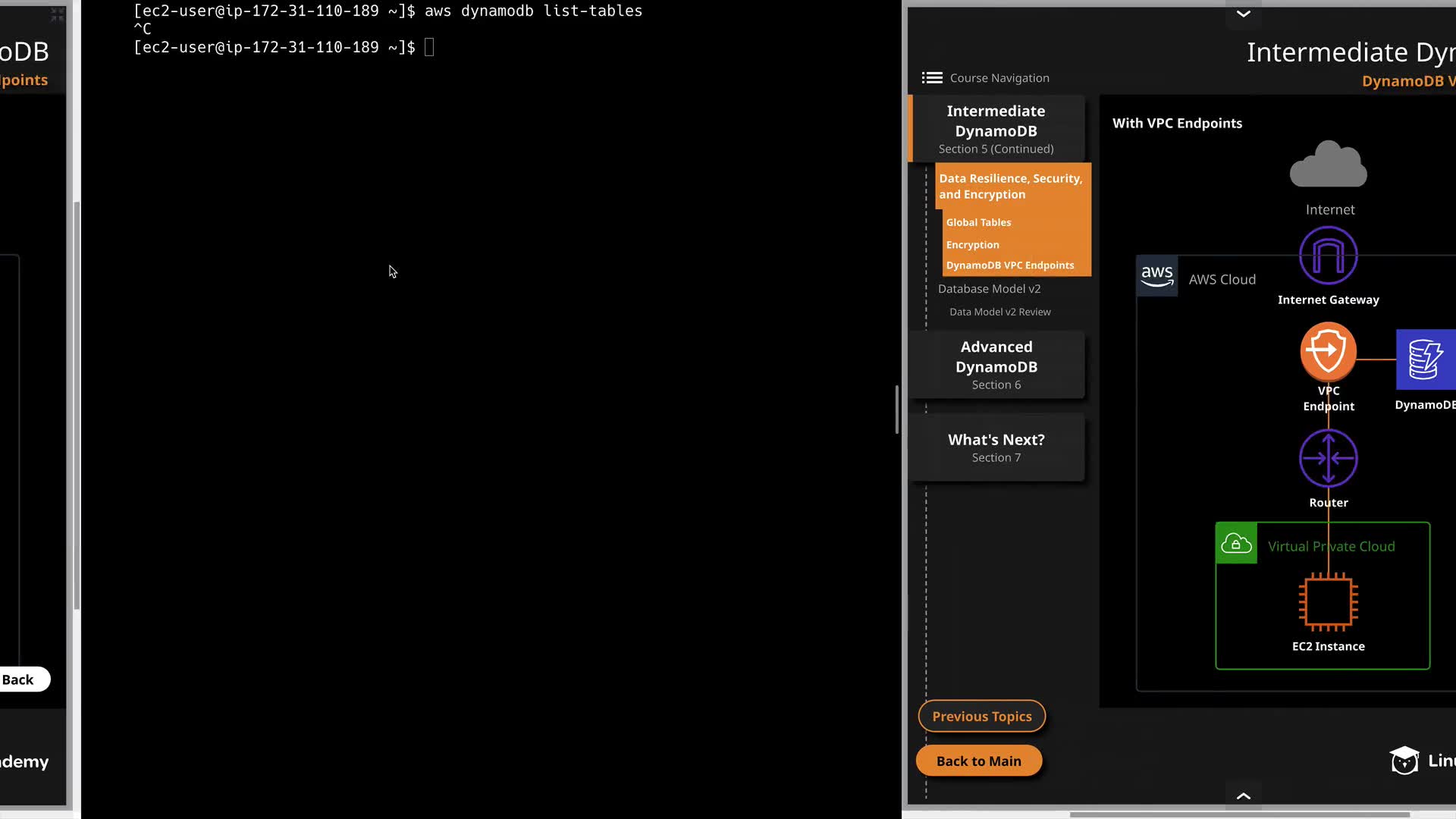Click the Course Navigation hamburger icon
The width and height of the screenshot is (1456, 819).
(932, 78)
